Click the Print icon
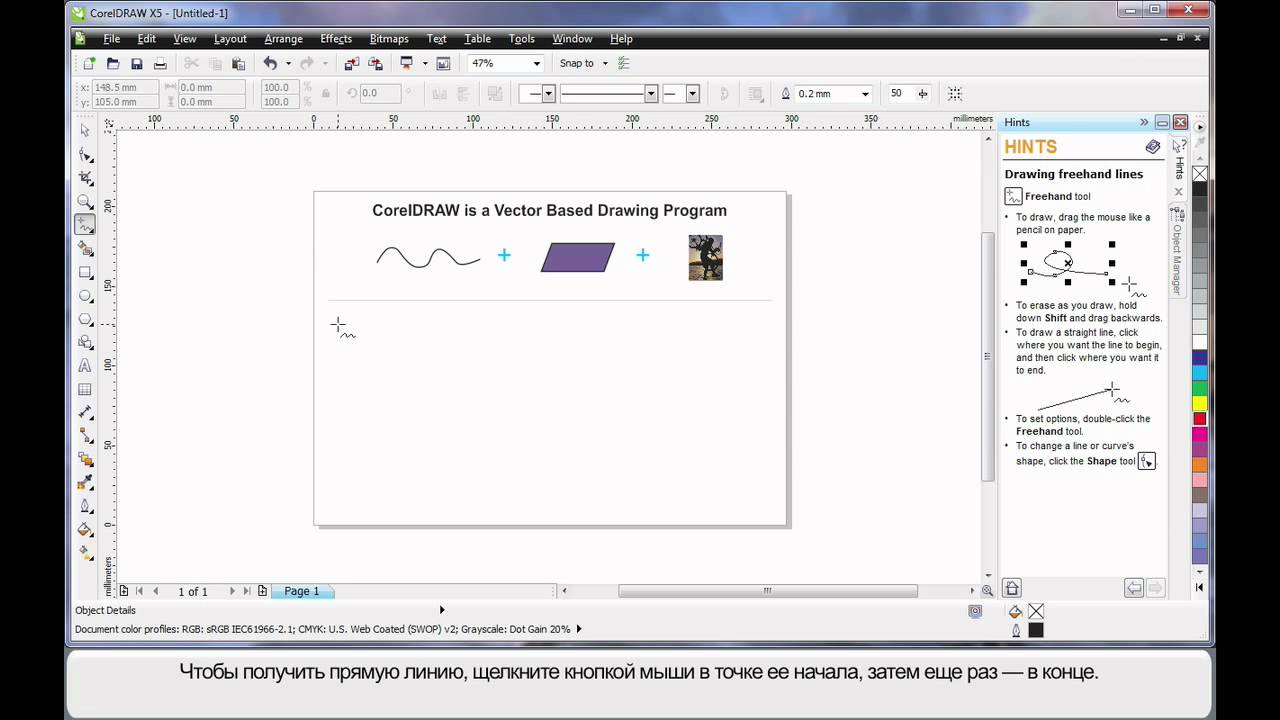Image resolution: width=1280 pixels, height=720 pixels. [160, 63]
